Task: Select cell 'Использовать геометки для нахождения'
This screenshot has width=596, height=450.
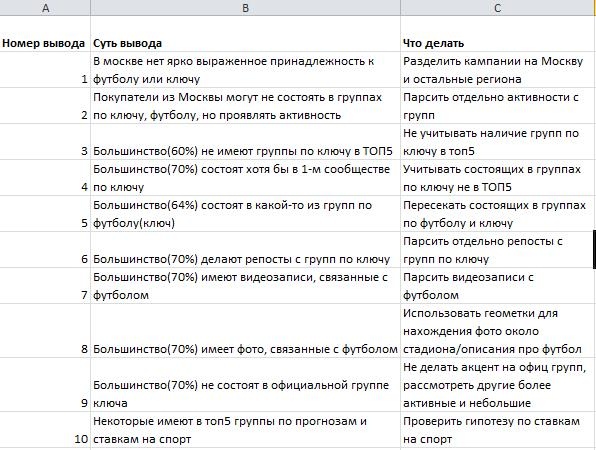Action: tap(498, 331)
